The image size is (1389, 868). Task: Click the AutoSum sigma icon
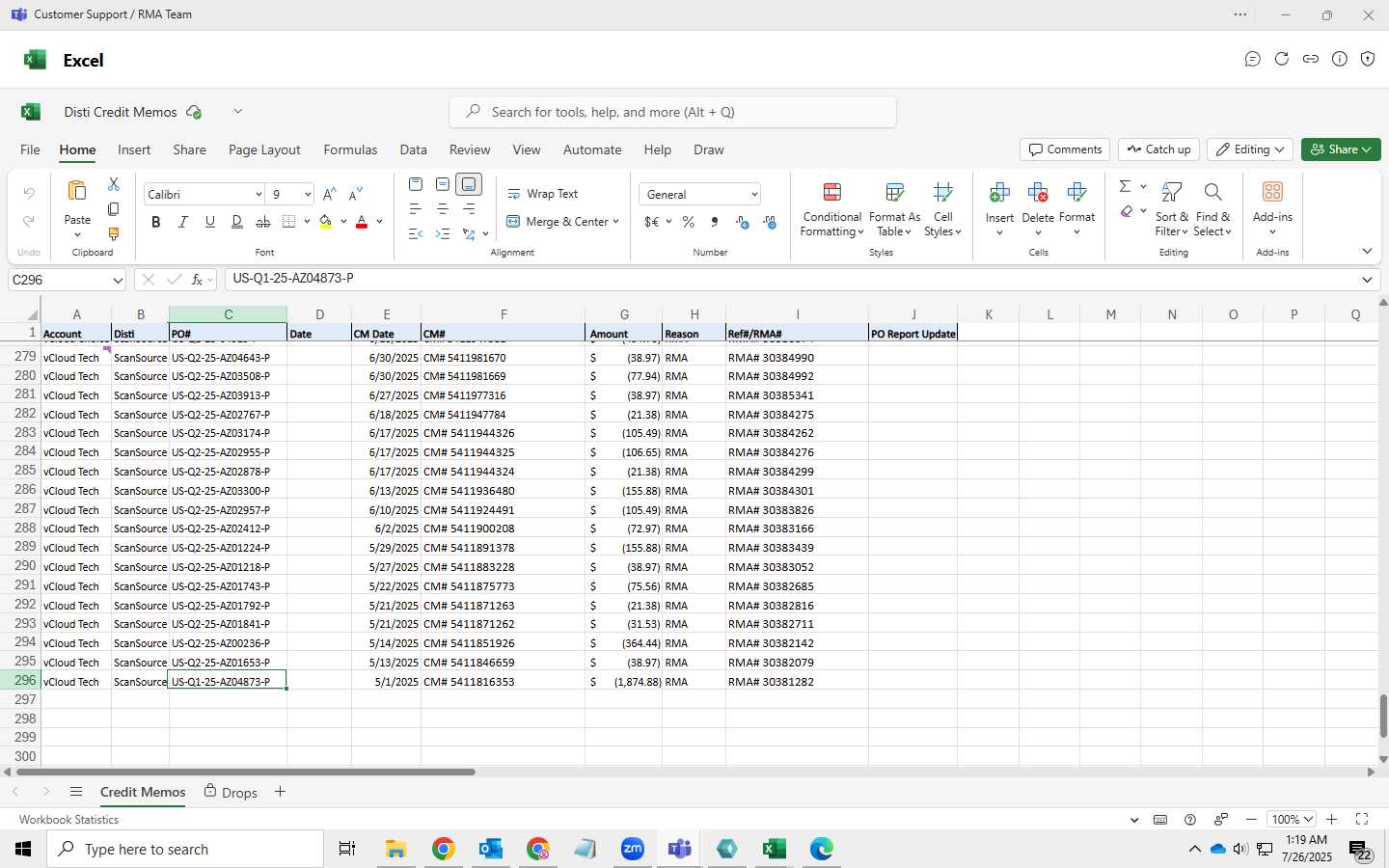click(1125, 186)
